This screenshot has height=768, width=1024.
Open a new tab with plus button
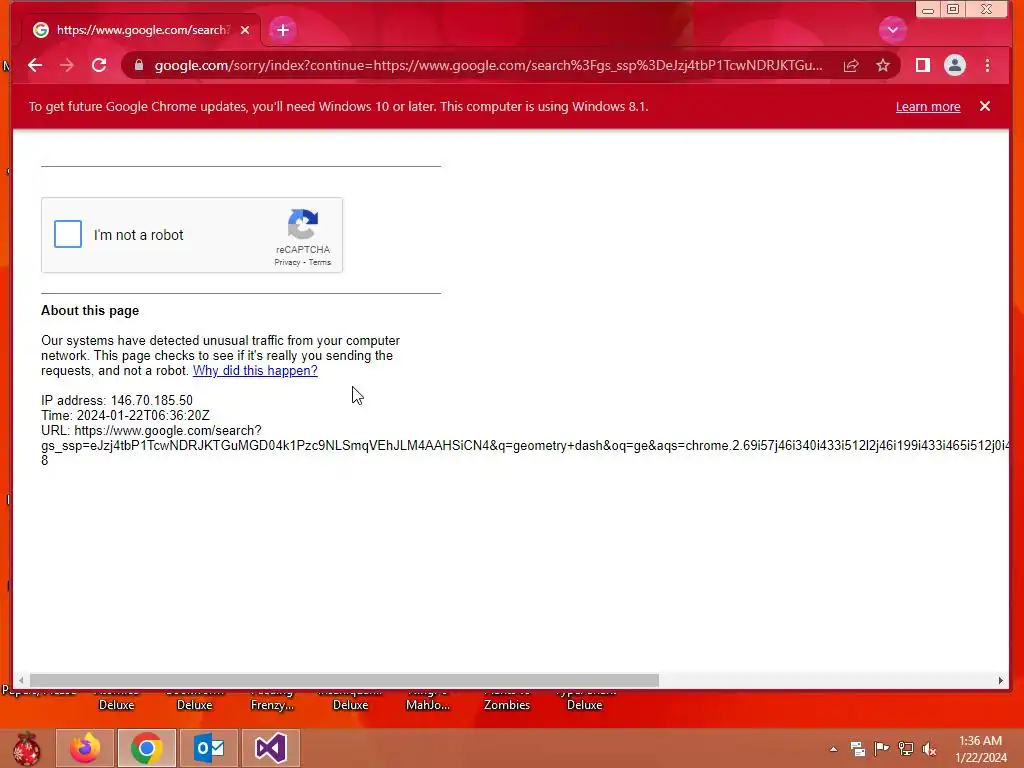[x=283, y=30]
